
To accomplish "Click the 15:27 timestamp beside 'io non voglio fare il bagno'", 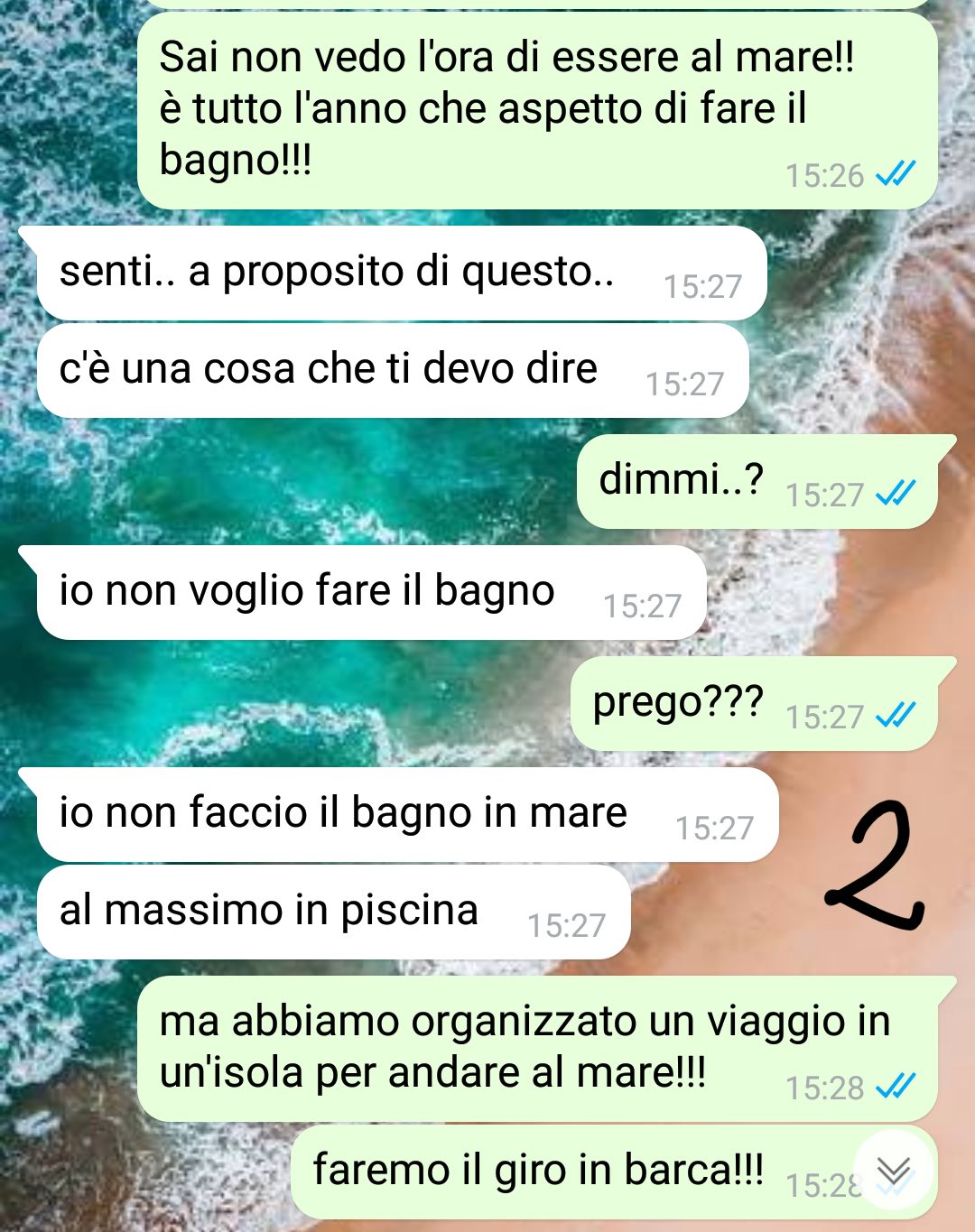I will (642, 606).
